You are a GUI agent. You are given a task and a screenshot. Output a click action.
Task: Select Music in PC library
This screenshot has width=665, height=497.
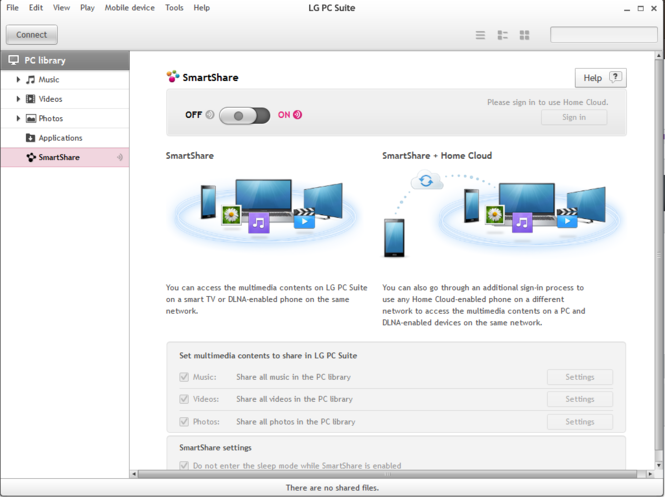(x=65, y=80)
